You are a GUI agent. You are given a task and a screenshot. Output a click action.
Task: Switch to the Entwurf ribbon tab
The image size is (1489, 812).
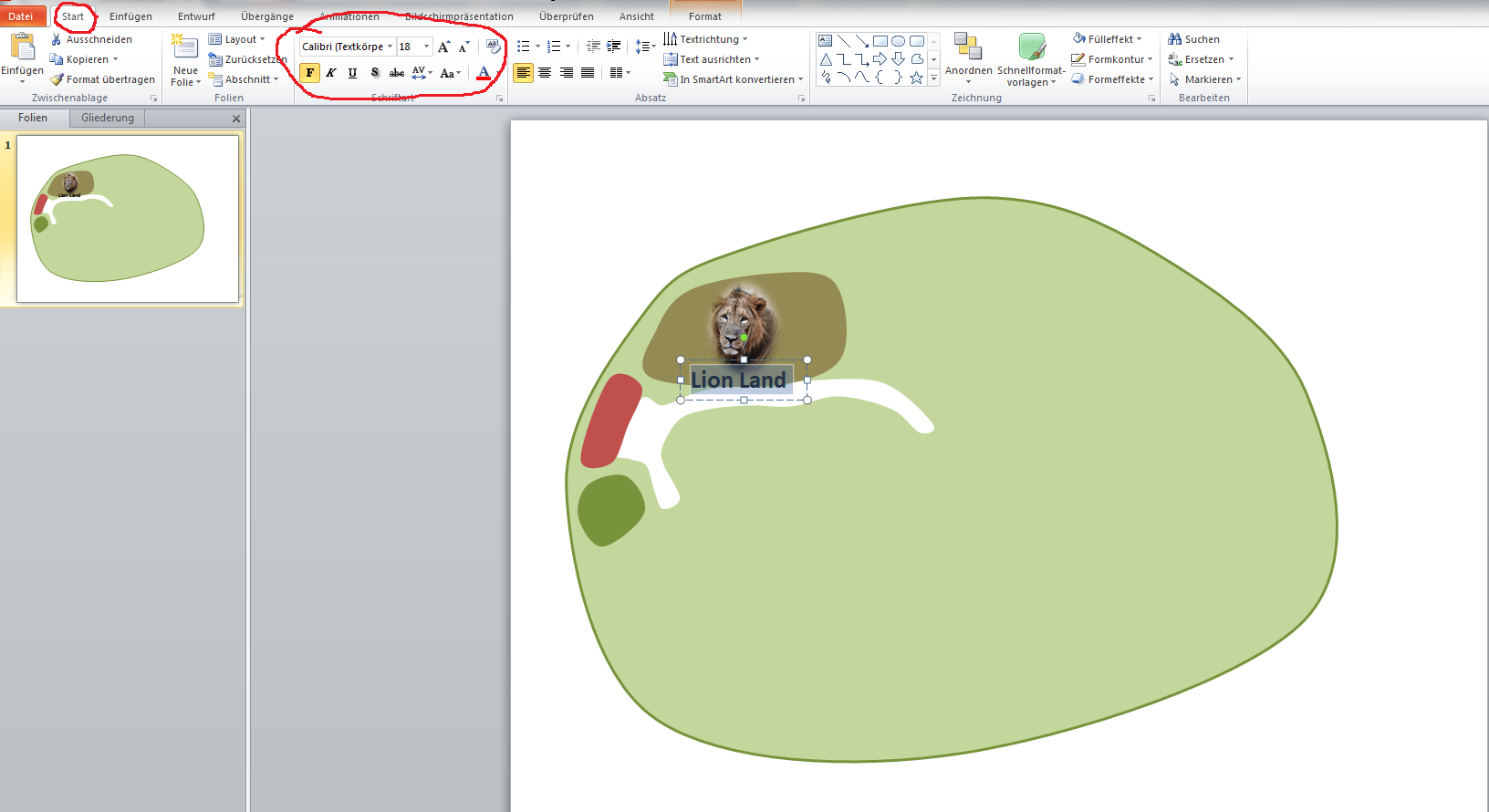[196, 16]
